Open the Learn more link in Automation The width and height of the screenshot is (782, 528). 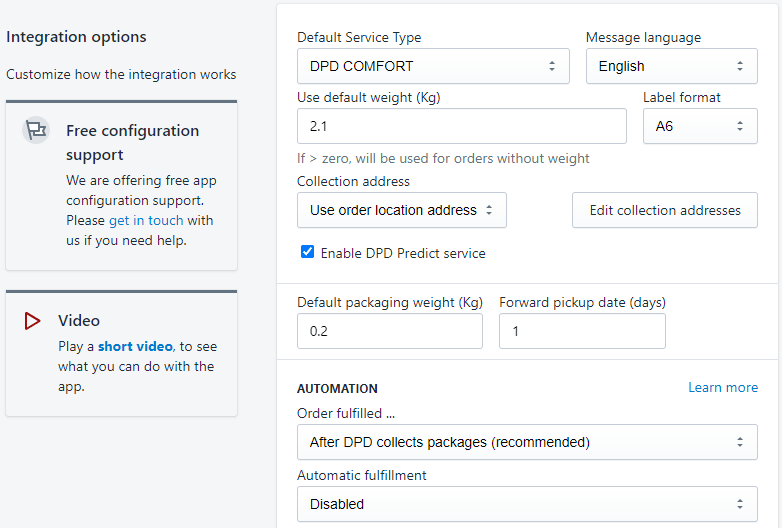coord(723,387)
